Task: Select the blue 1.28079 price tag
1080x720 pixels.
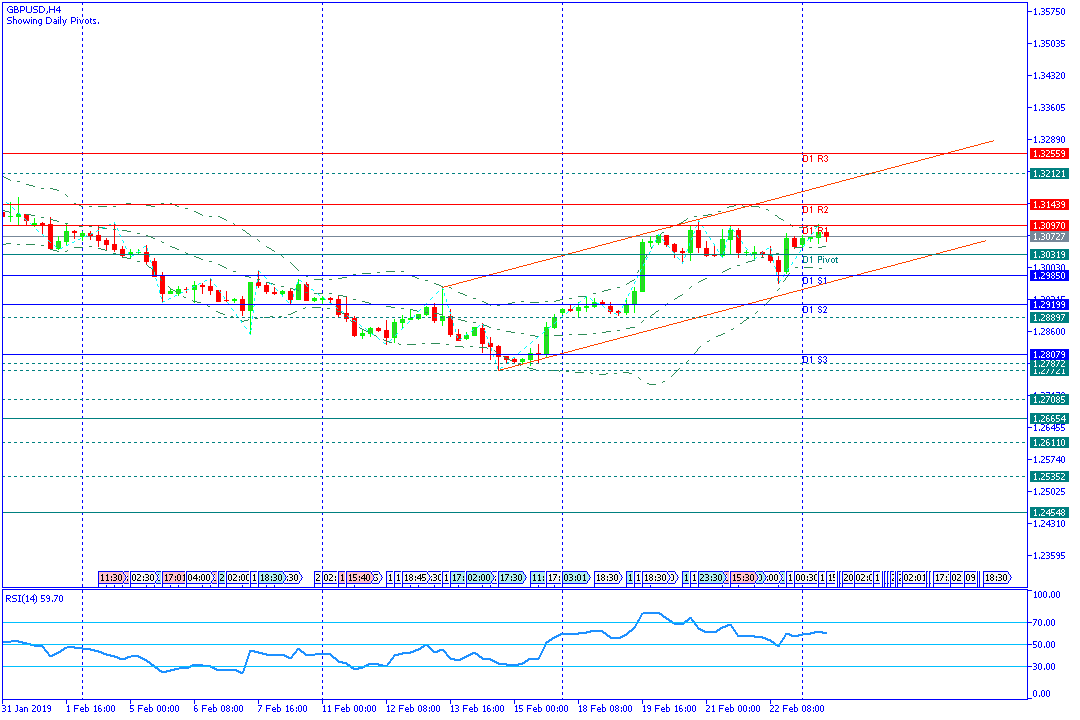Action: [x=1049, y=355]
